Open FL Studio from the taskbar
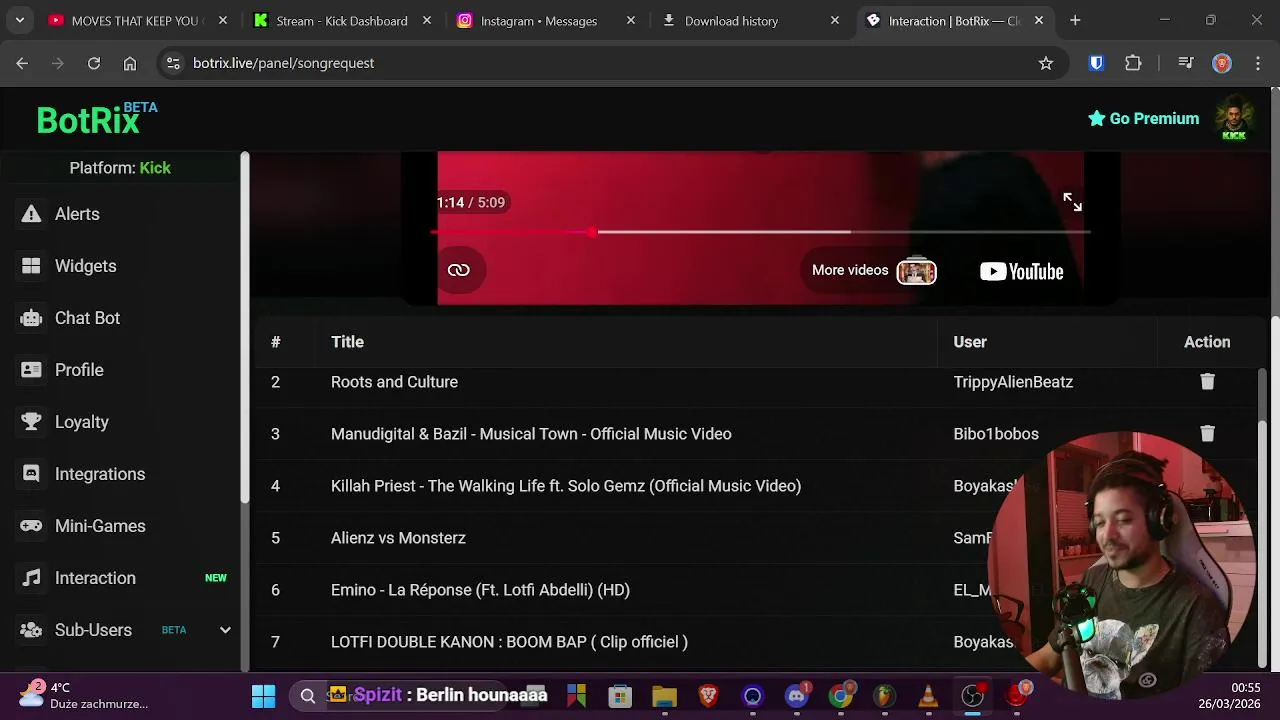 click(885, 696)
